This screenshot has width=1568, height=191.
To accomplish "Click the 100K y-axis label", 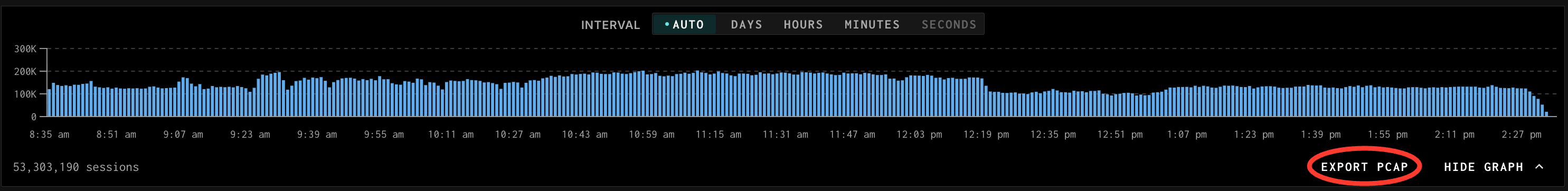I will coord(25,94).
